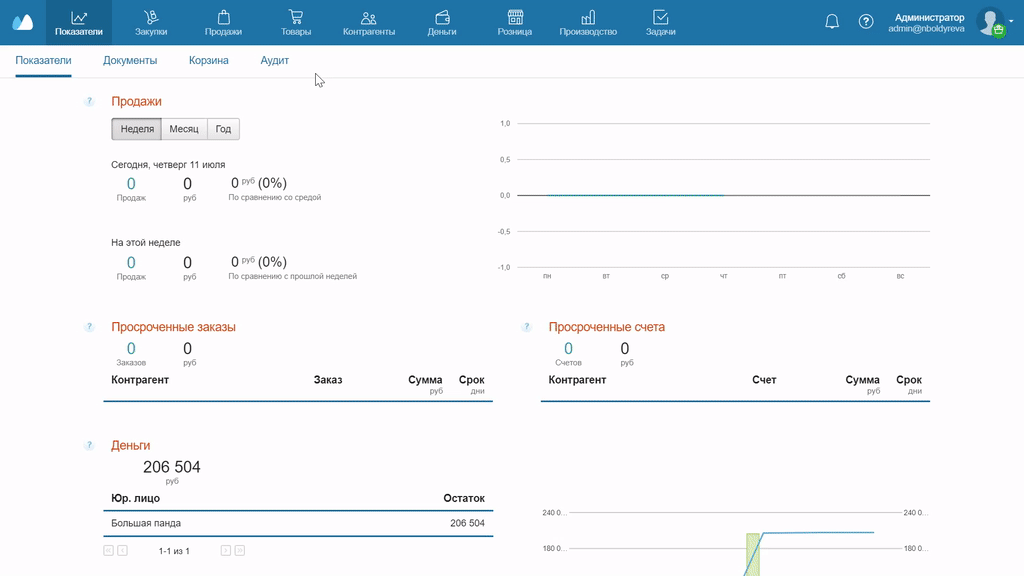The width and height of the screenshot is (1024, 576).
Task: Switch sales period to Месяц
Action: click(x=184, y=129)
